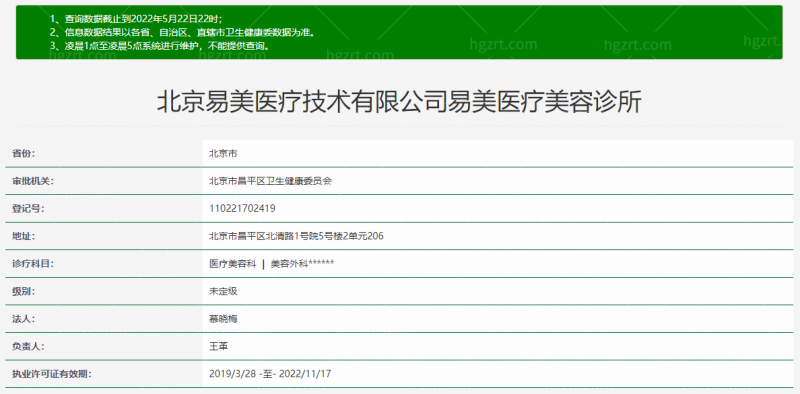Image resolution: width=800 pixels, height=394 pixels.
Task: Click the value 医疗美容科 | 美容外科******
Action: tap(271, 264)
